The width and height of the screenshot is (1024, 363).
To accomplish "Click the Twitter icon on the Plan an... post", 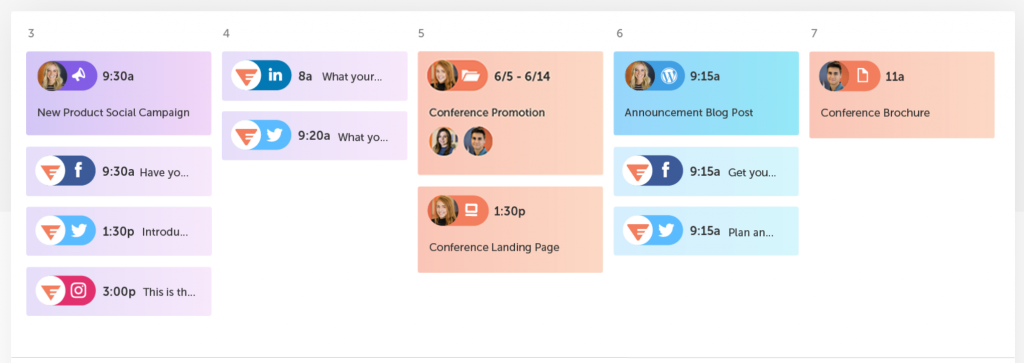I will [x=667, y=230].
